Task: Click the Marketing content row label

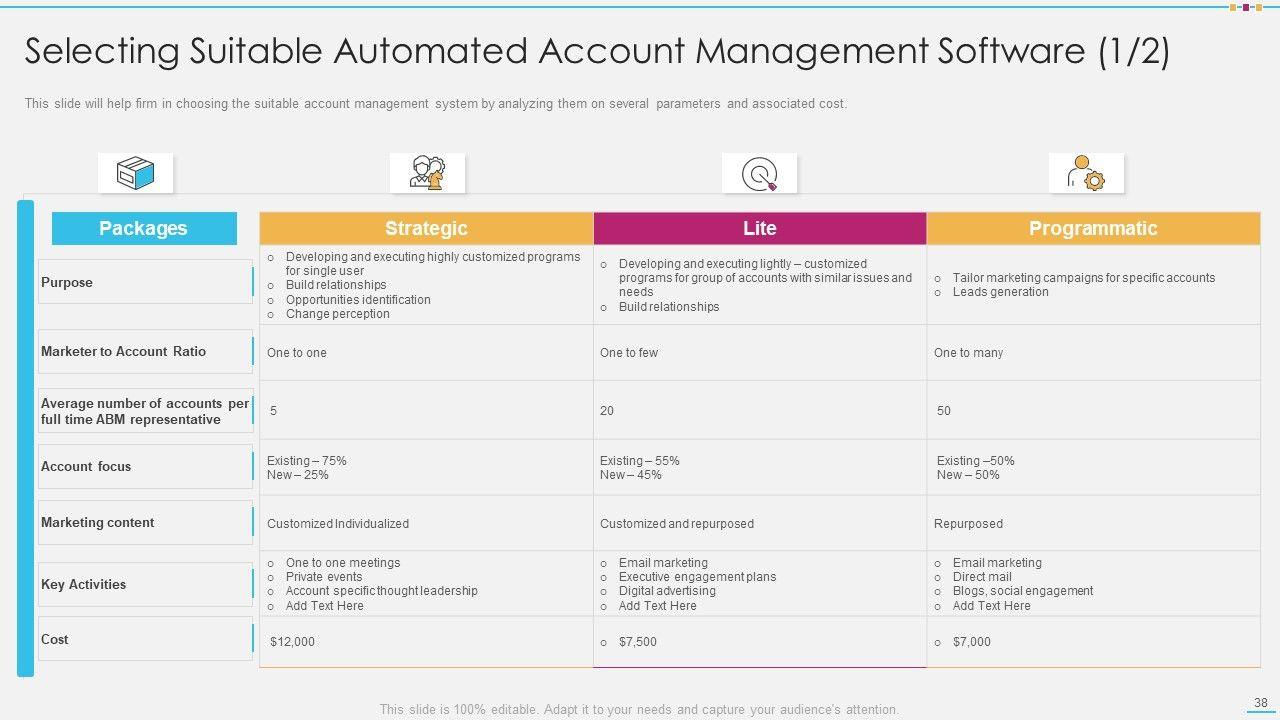Action: [x=145, y=522]
